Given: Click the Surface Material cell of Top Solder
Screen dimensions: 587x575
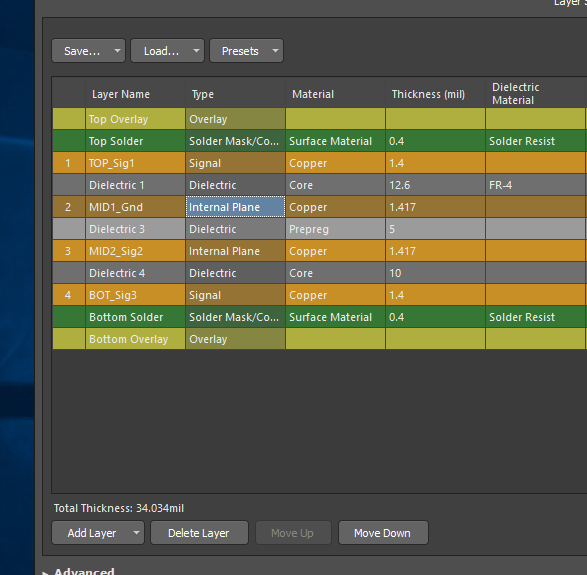Looking at the screenshot, I should (335, 141).
